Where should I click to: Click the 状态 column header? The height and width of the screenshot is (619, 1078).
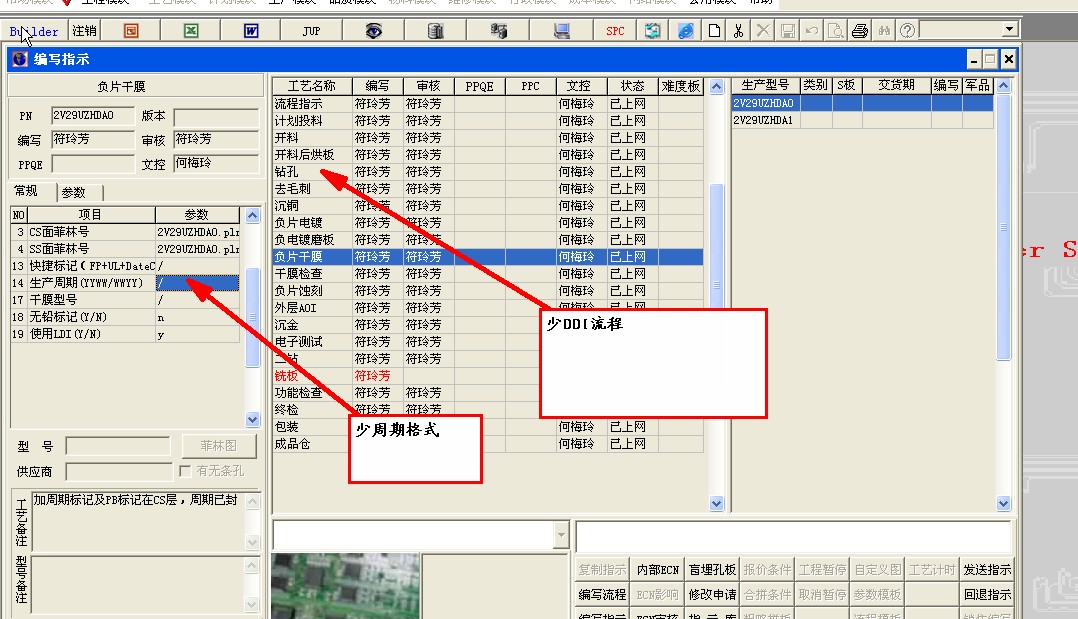632,86
